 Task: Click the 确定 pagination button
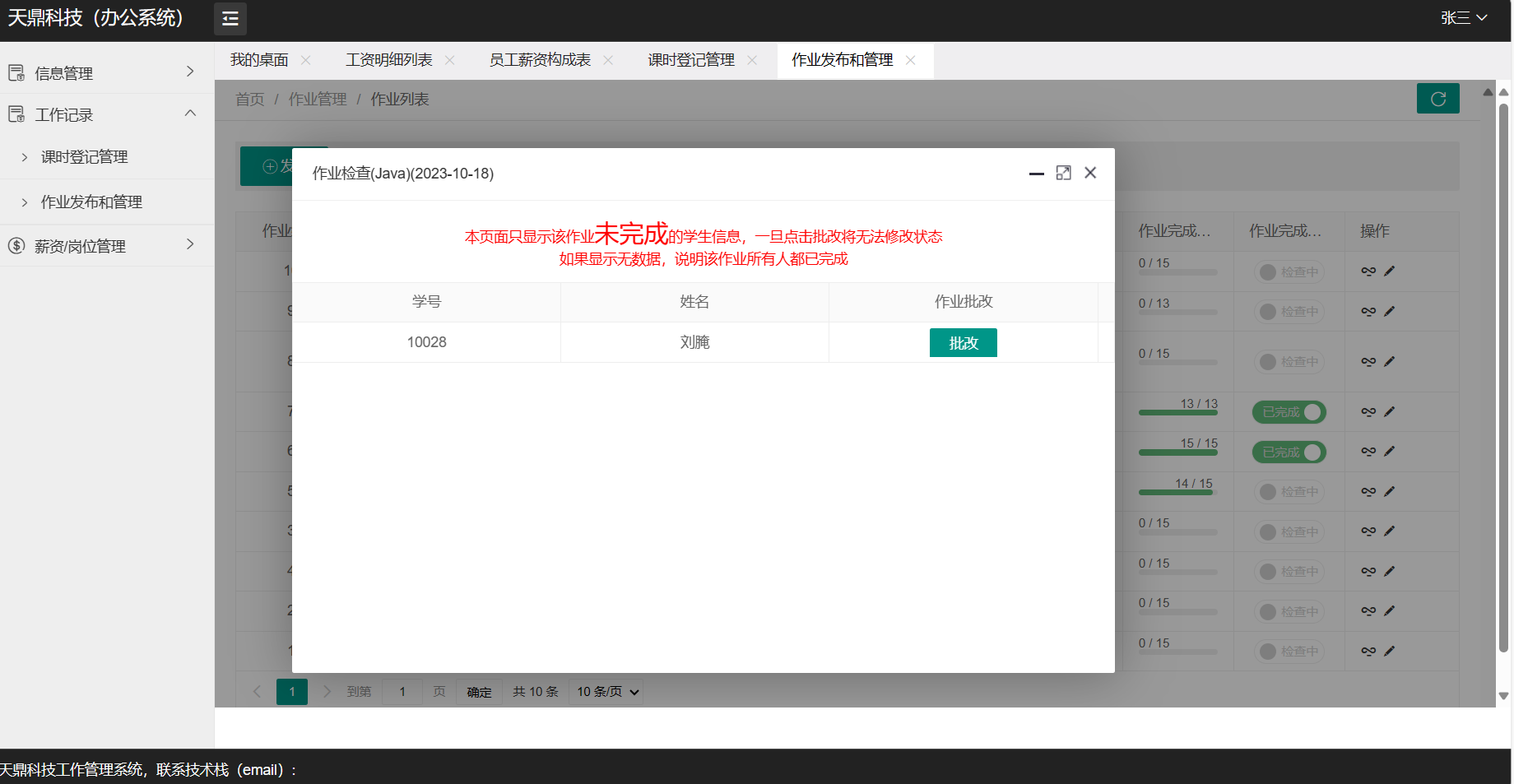click(x=479, y=692)
